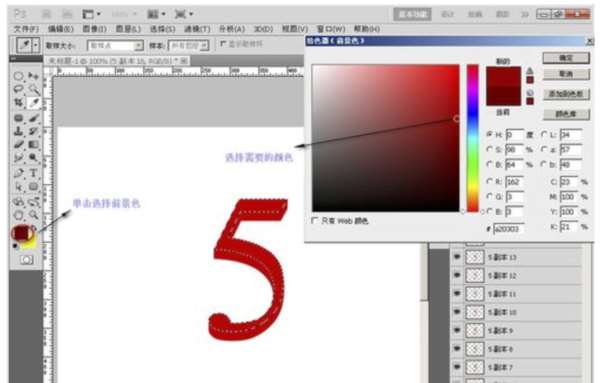Hide the '5 副本 13' layer

point(457,257)
